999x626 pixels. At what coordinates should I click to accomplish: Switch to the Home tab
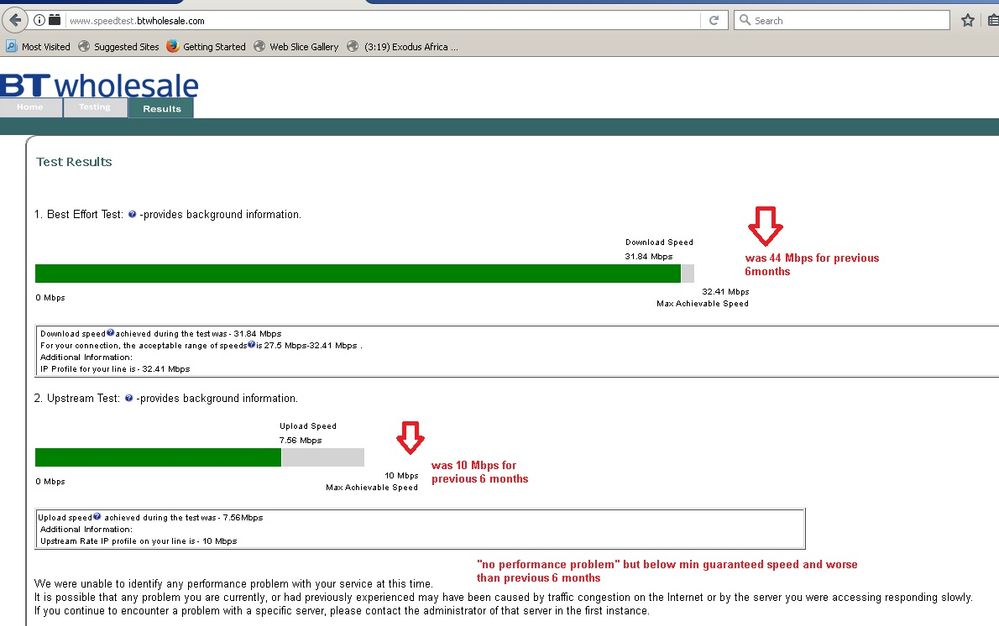(x=31, y=107)
